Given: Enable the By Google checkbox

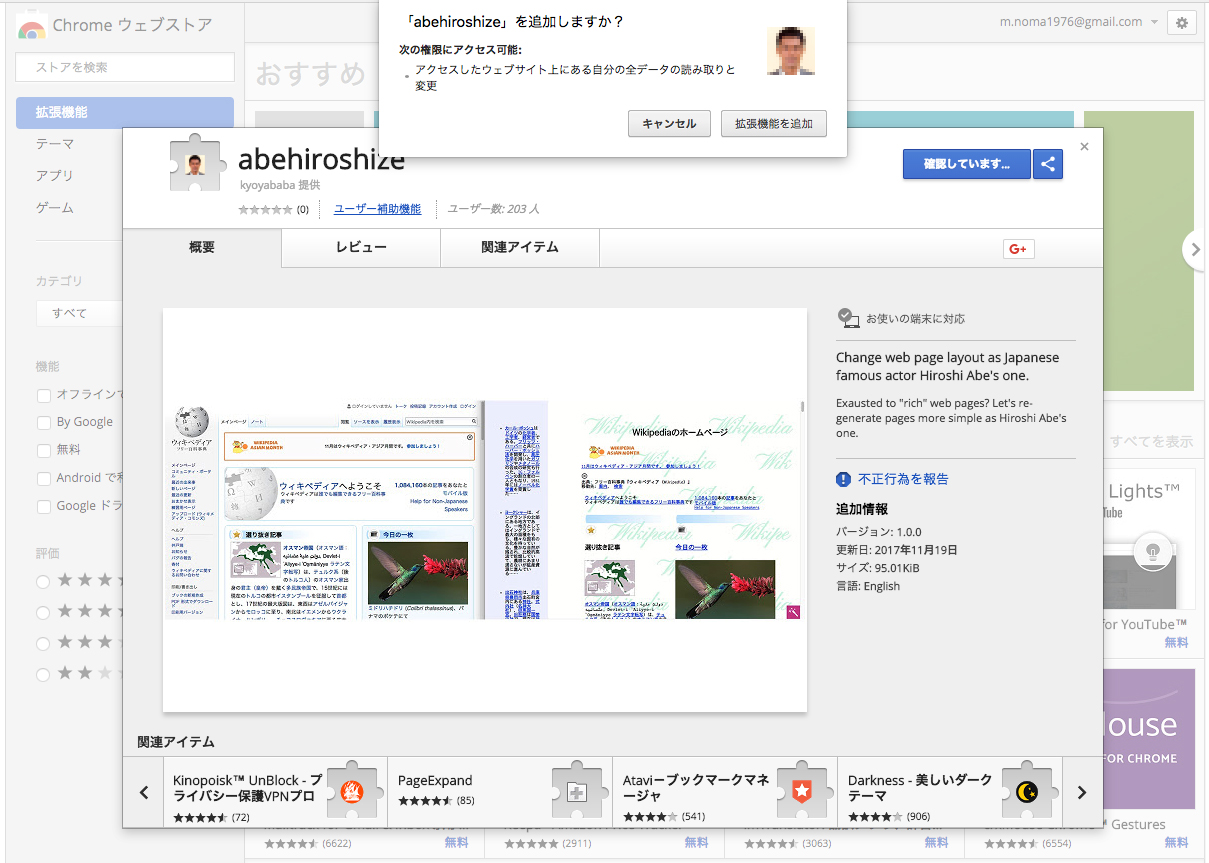Looking at the screenshot, I should tap(44, 422).
